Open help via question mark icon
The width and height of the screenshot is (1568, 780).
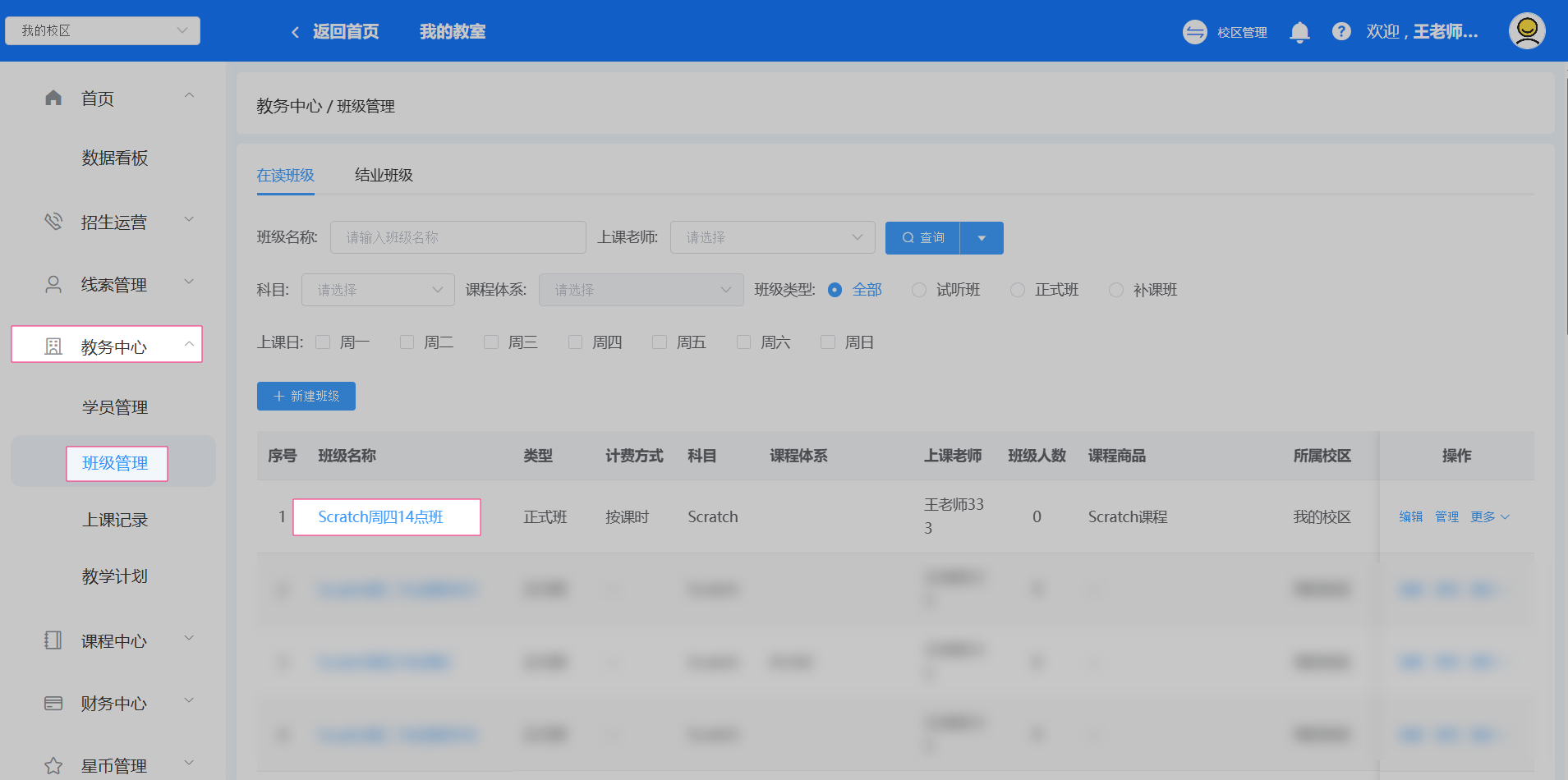pyautogui.click(x=1341, y=32)
